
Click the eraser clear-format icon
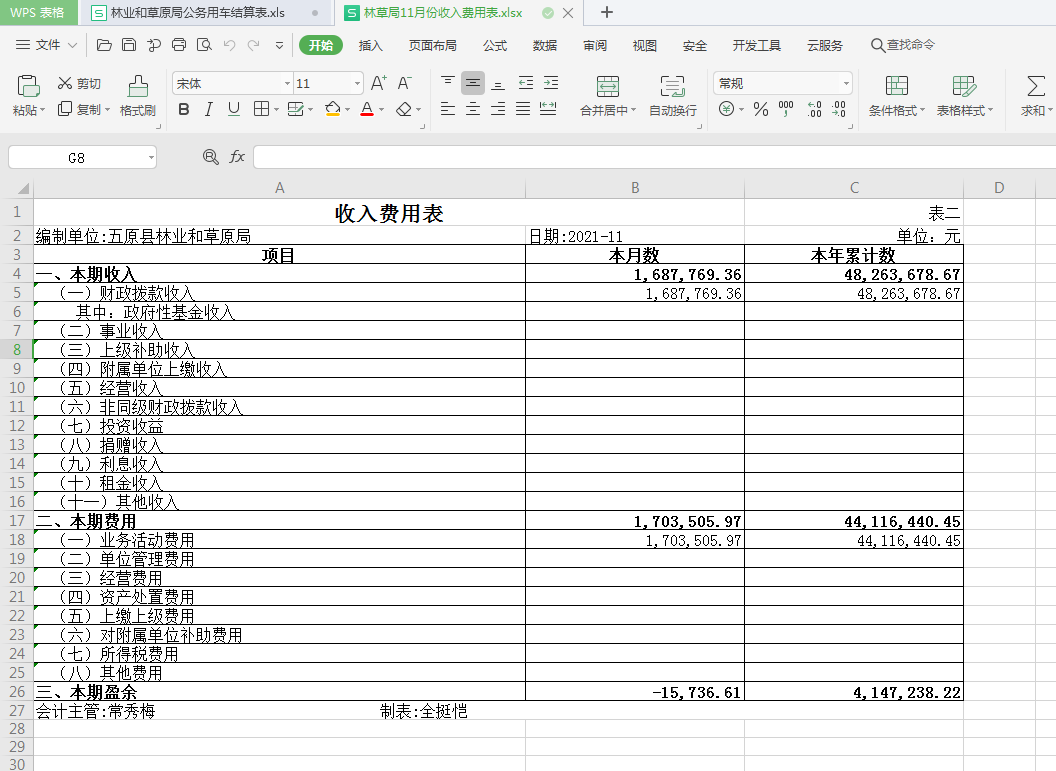[x=403, y=109]
